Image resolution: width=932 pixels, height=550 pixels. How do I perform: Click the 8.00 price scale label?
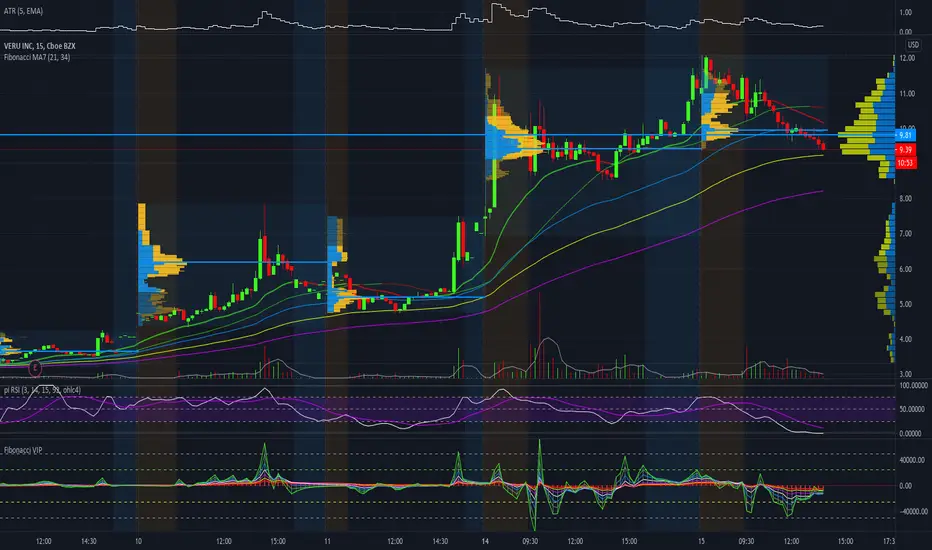coord(905,199)
